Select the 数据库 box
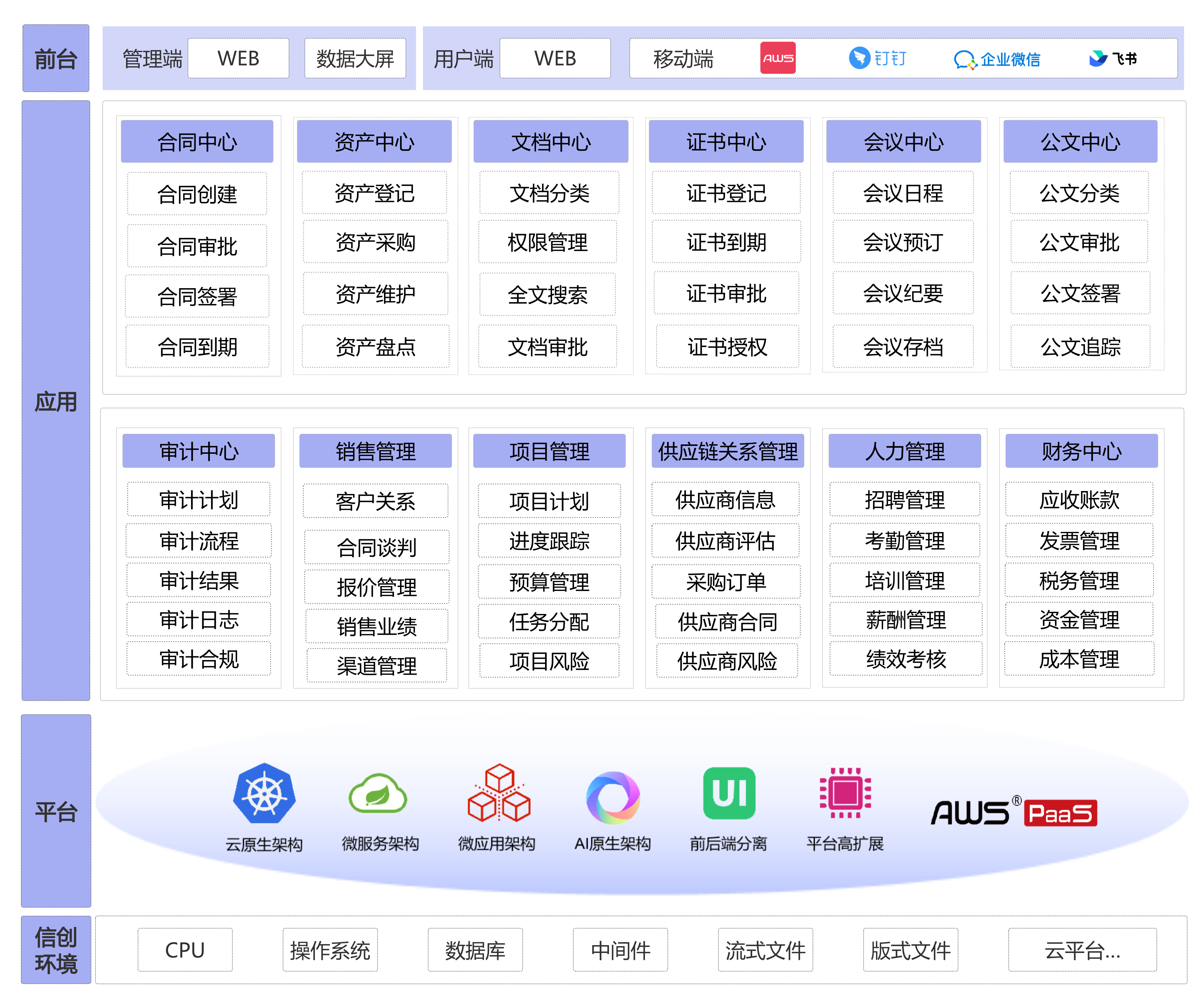This screenshot has height=999, width=1204. [475, 950]
